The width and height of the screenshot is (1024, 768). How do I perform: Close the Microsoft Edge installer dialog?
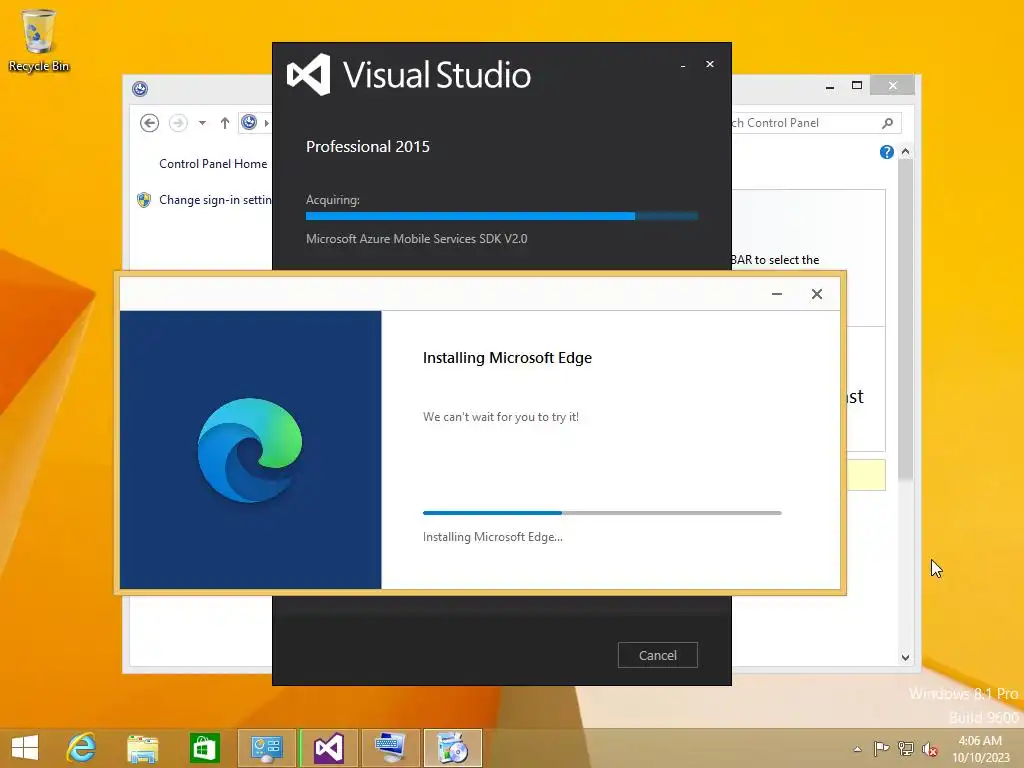click(x=816, y=294)
